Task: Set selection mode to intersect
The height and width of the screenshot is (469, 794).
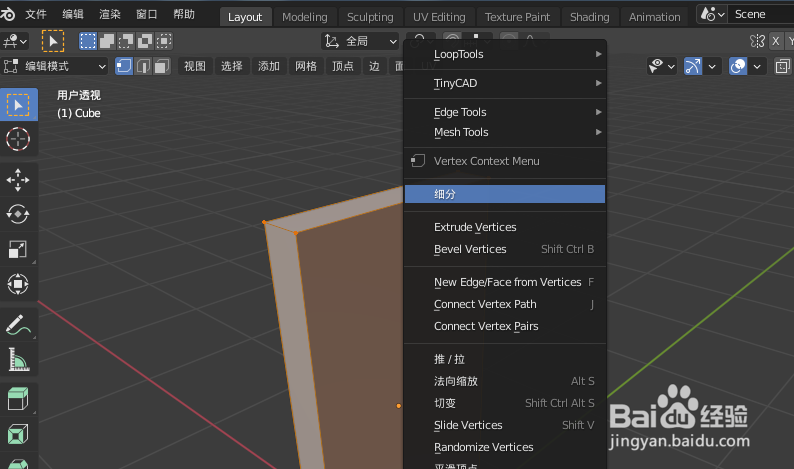Action: tap(164, 41)
